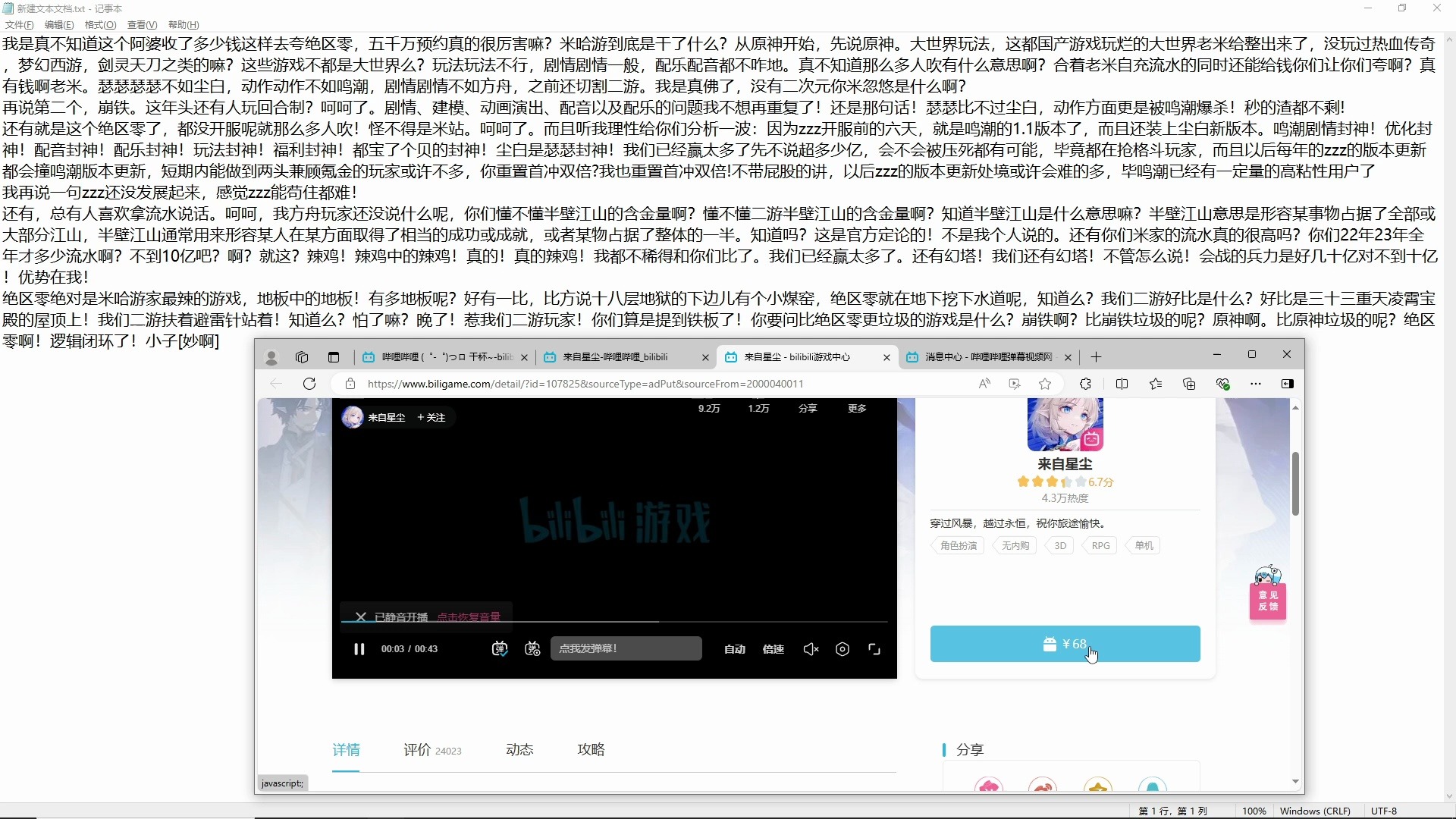Open the 查看(V) menu in Notepad
Viewport: 1456px width, 819px height.
(x=142, y=25)
